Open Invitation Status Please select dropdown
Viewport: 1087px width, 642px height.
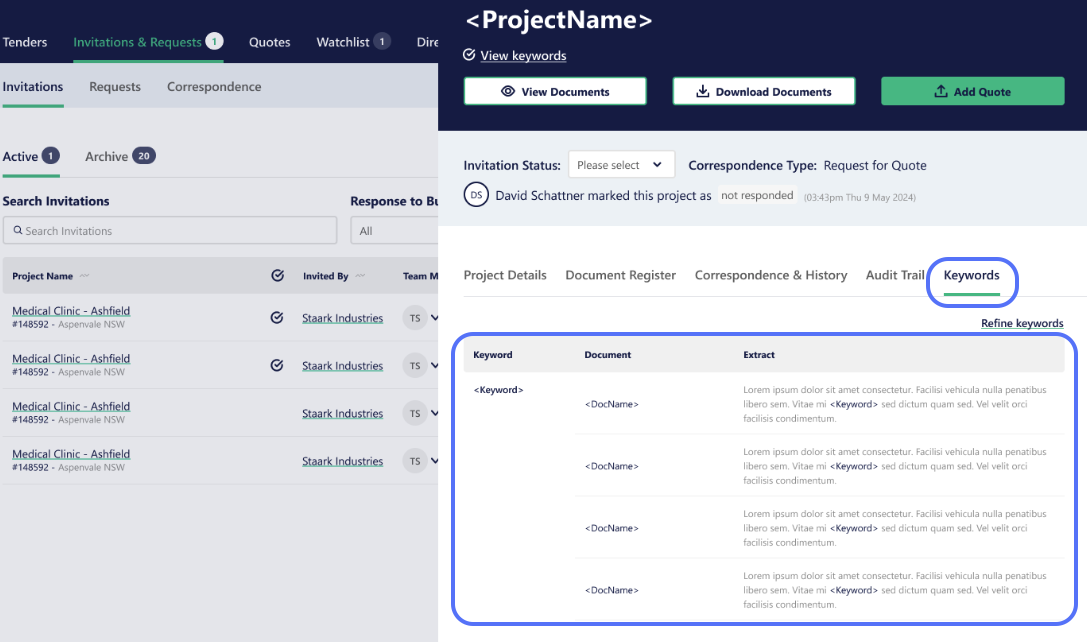coord(621,165)
